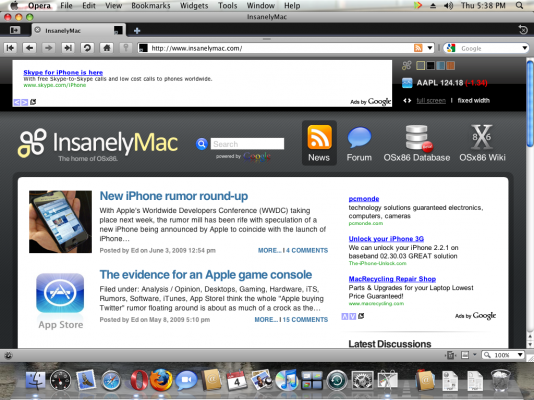Click the Rewind navigation button
534x400 pixels.
coord(11,48)
